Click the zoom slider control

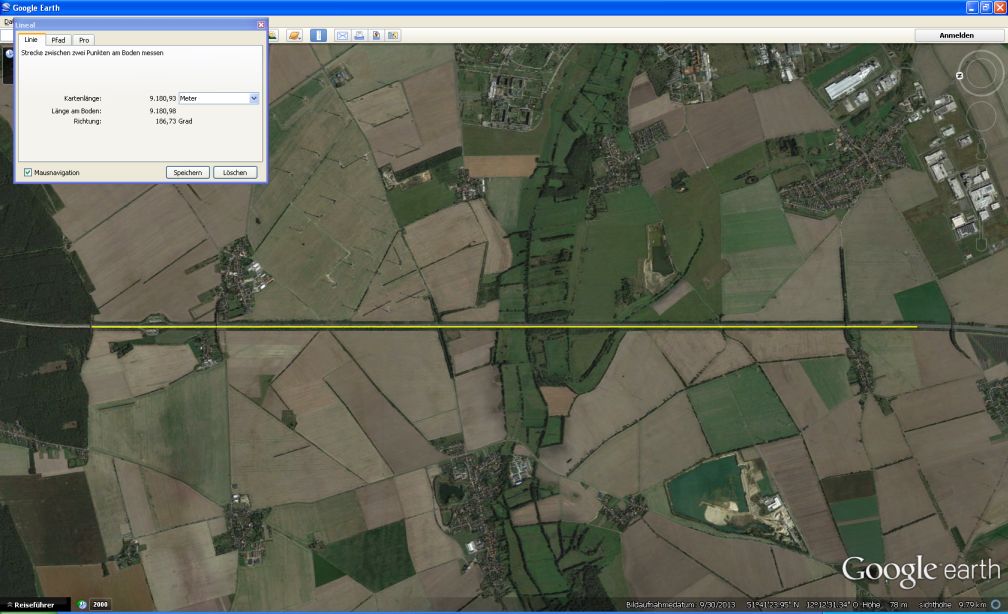click(x=982, y=196)
